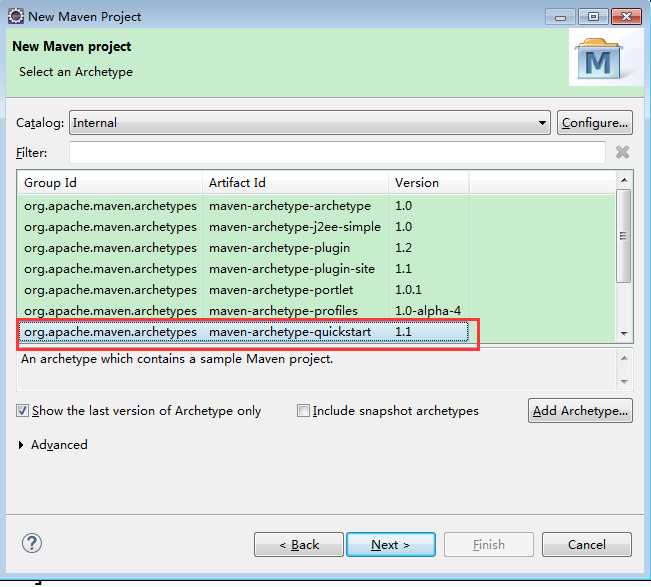Expand the Advanced section
Image resolution: width=651 pixels, height=587 pixels.
pos(53,445)
